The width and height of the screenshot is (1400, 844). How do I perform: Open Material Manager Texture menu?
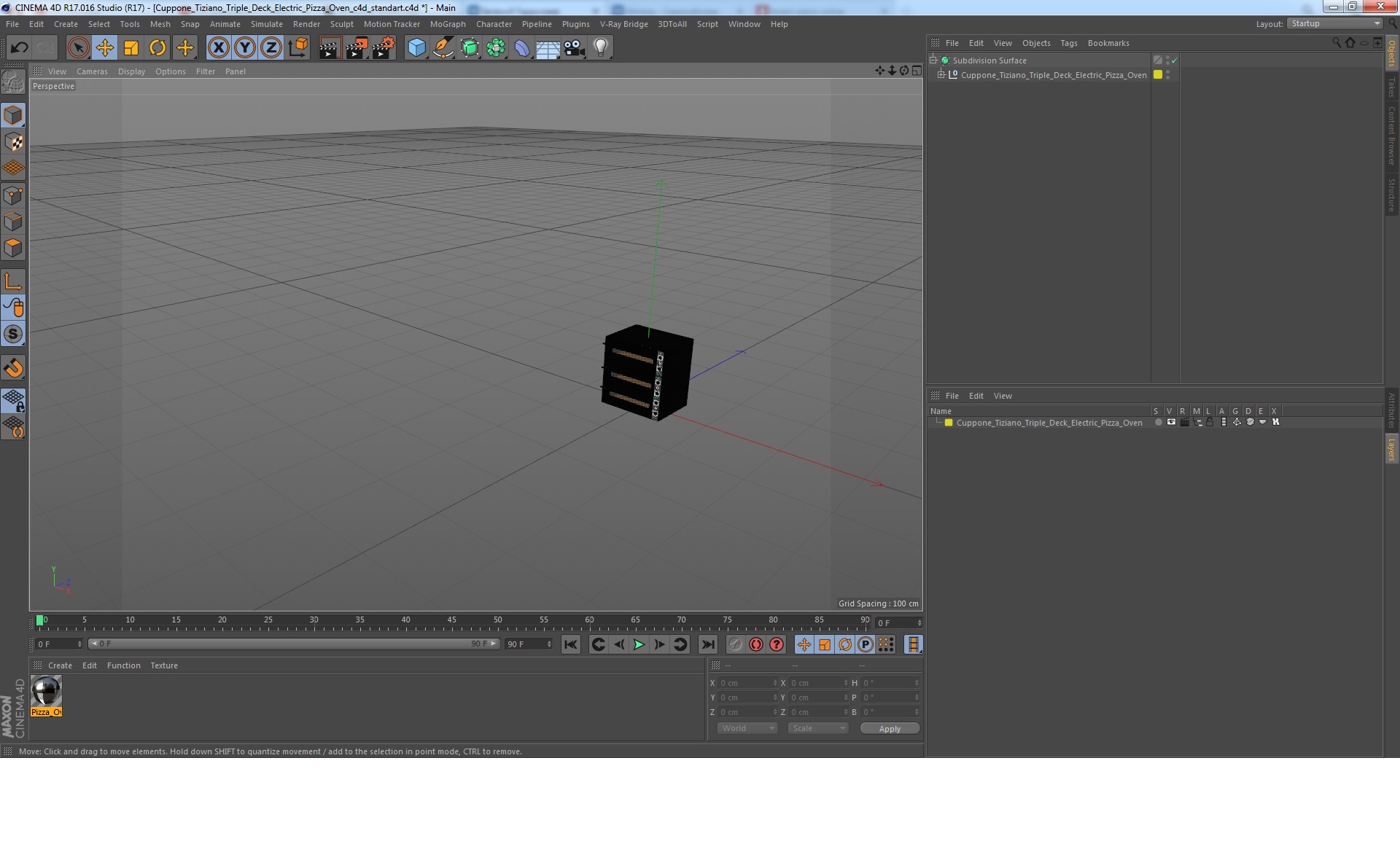(164, 665)
